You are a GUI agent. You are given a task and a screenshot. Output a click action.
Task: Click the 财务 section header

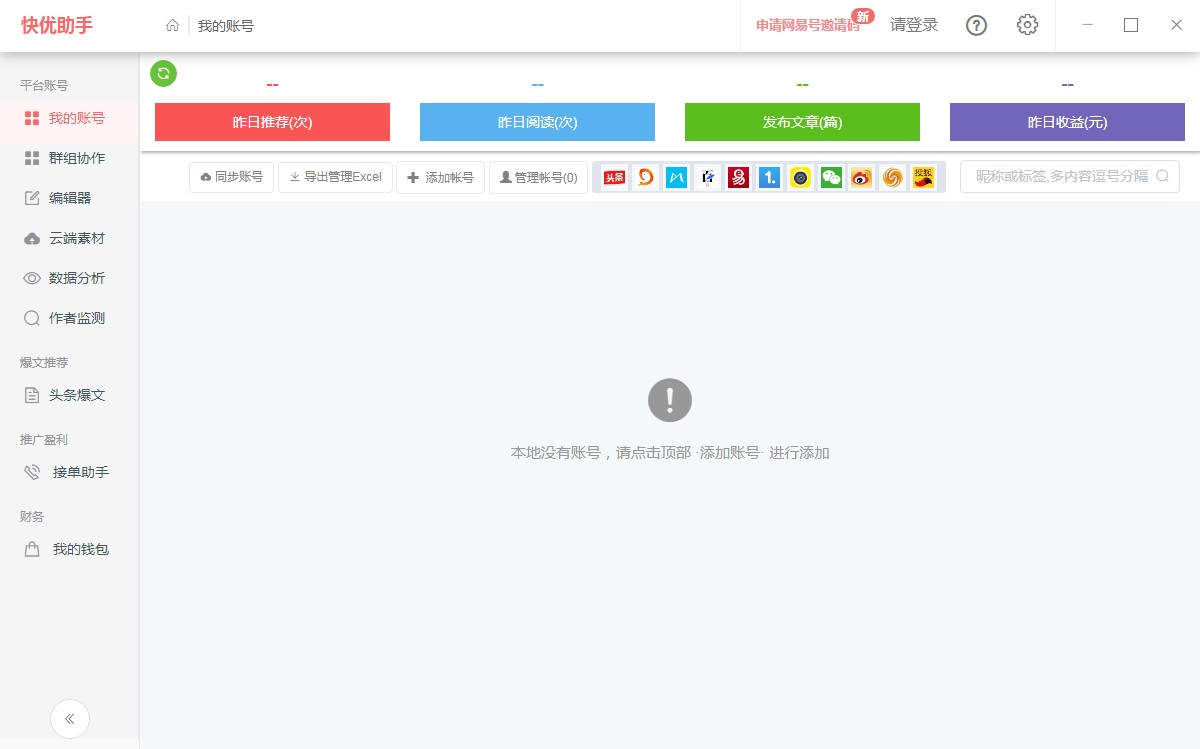pyautogui.click(x=32, y=517)
